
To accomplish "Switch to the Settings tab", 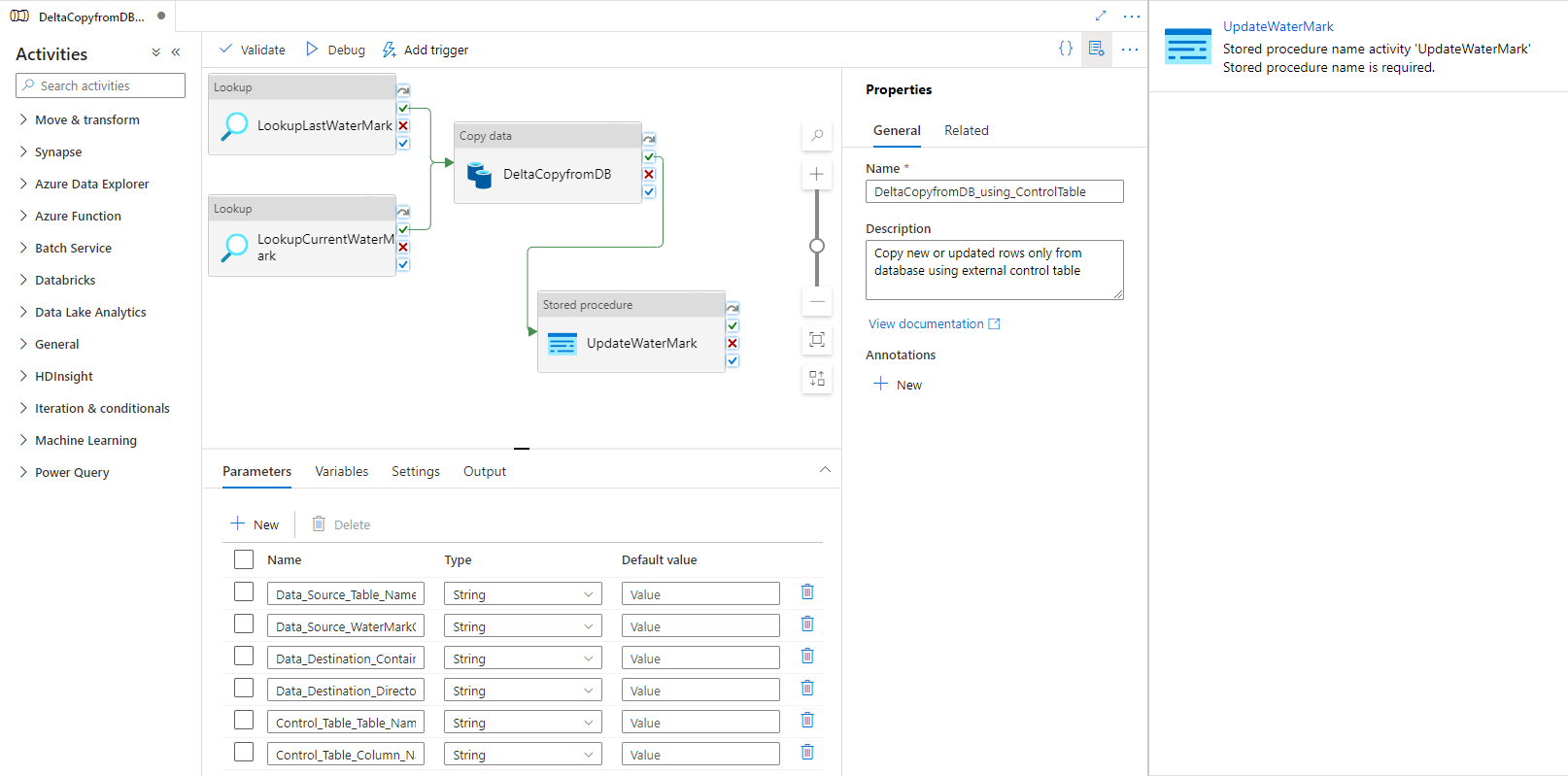I will click(416, 471).
